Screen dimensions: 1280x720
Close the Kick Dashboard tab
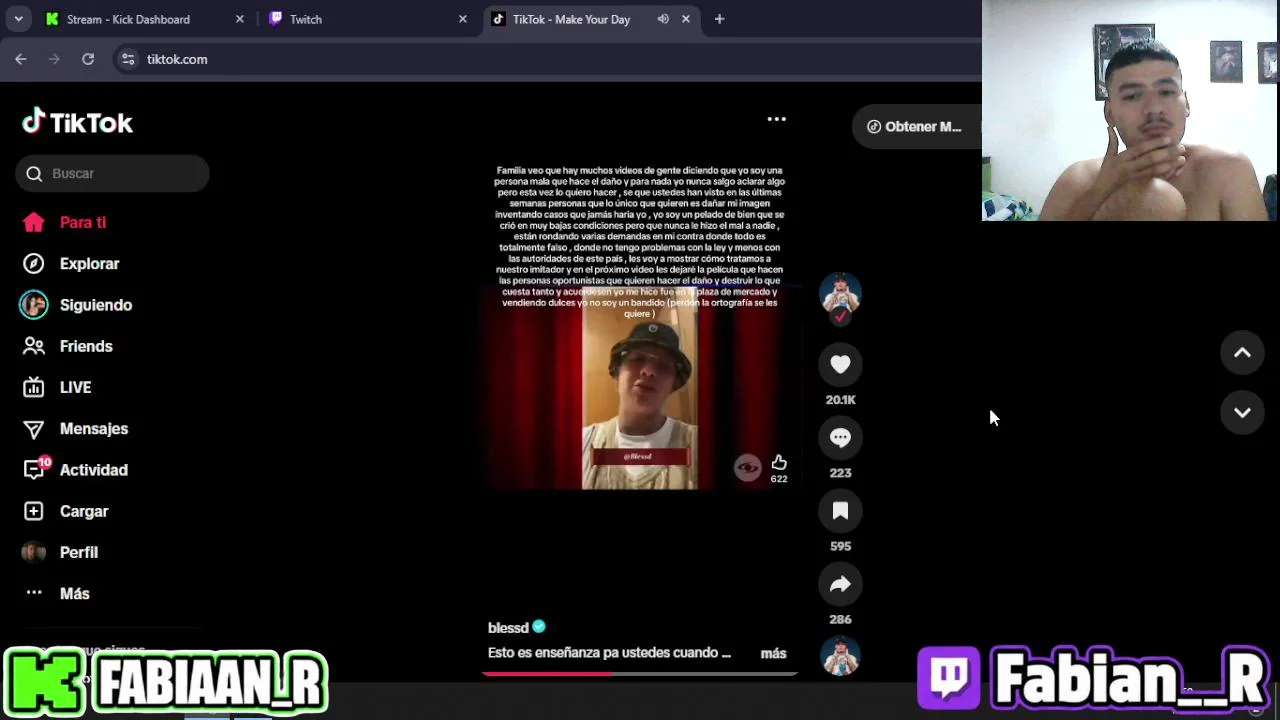click(x=240, y=19)
